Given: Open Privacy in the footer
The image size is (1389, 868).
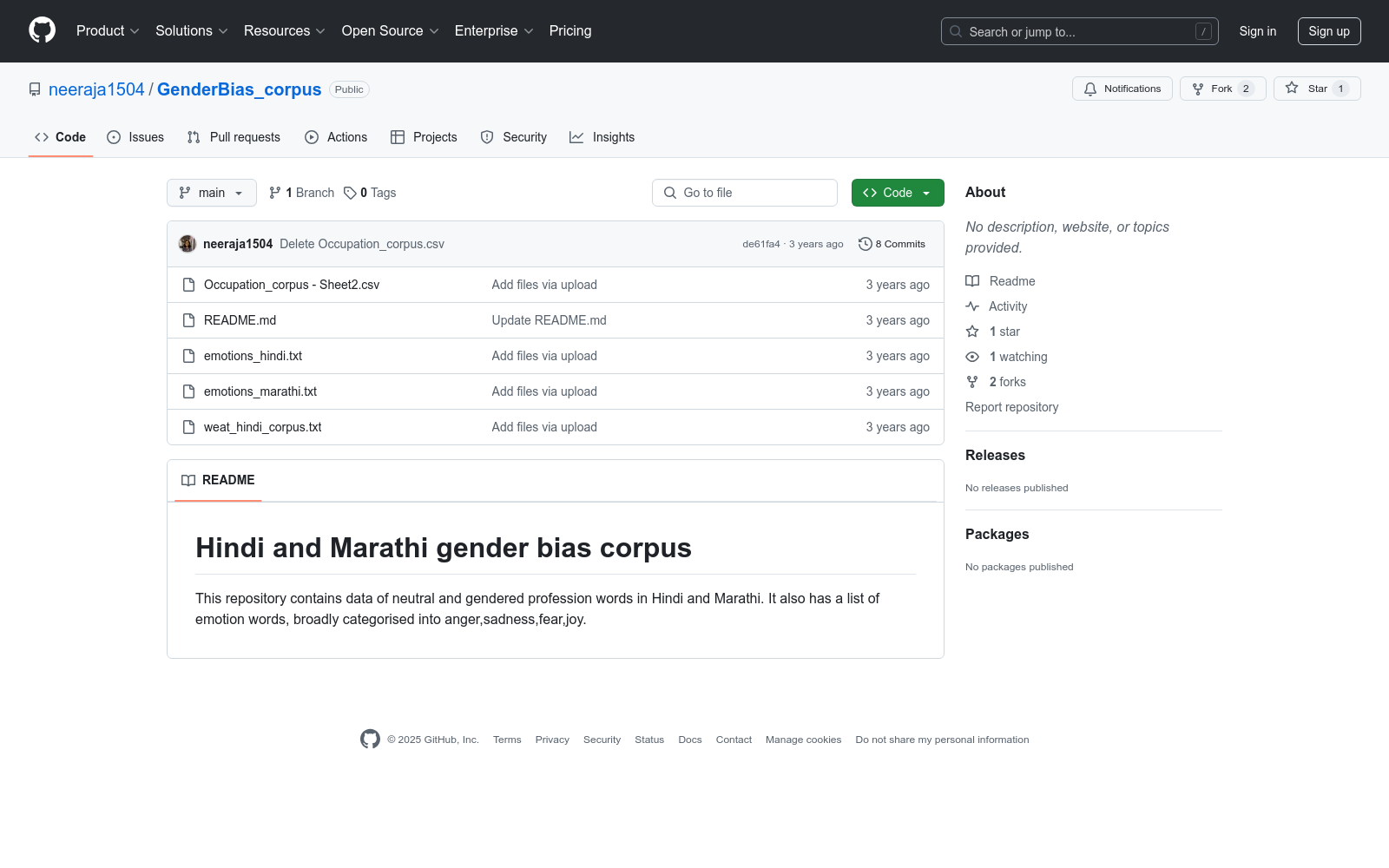Looking at the screenshot, I should [552, 740].
